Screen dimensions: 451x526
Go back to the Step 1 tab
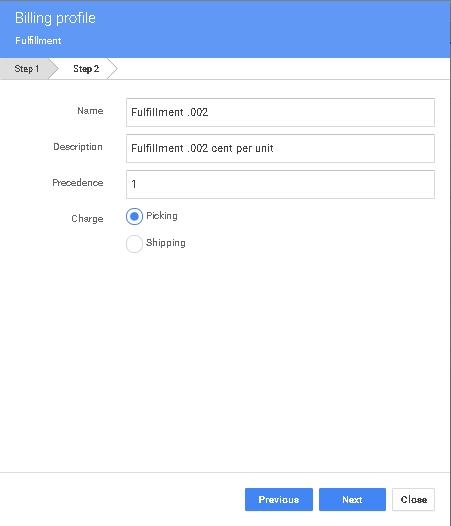coord(26,69)
